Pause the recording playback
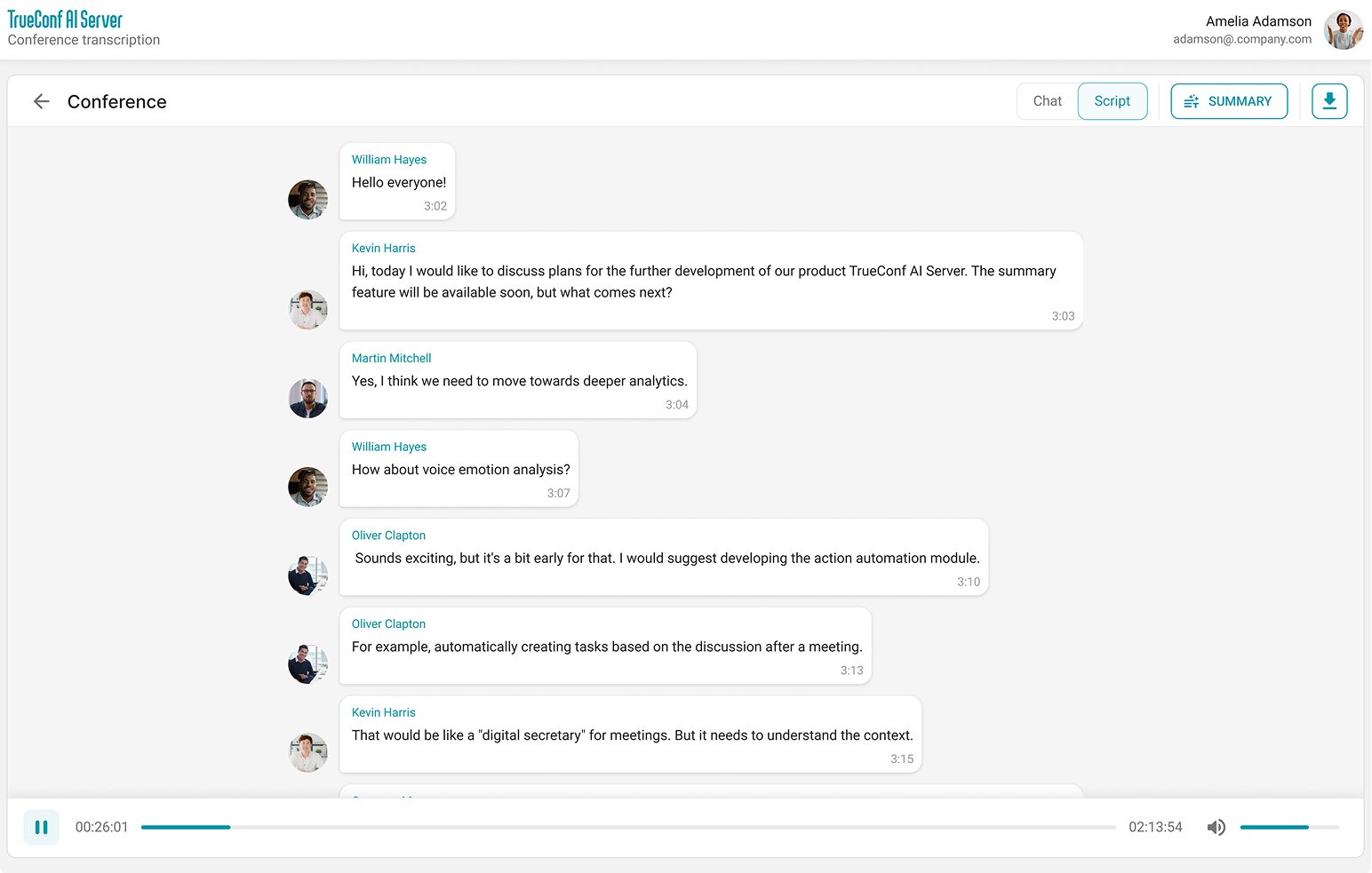This screenshot has height=873, width=1372. (x=41, y=827)
